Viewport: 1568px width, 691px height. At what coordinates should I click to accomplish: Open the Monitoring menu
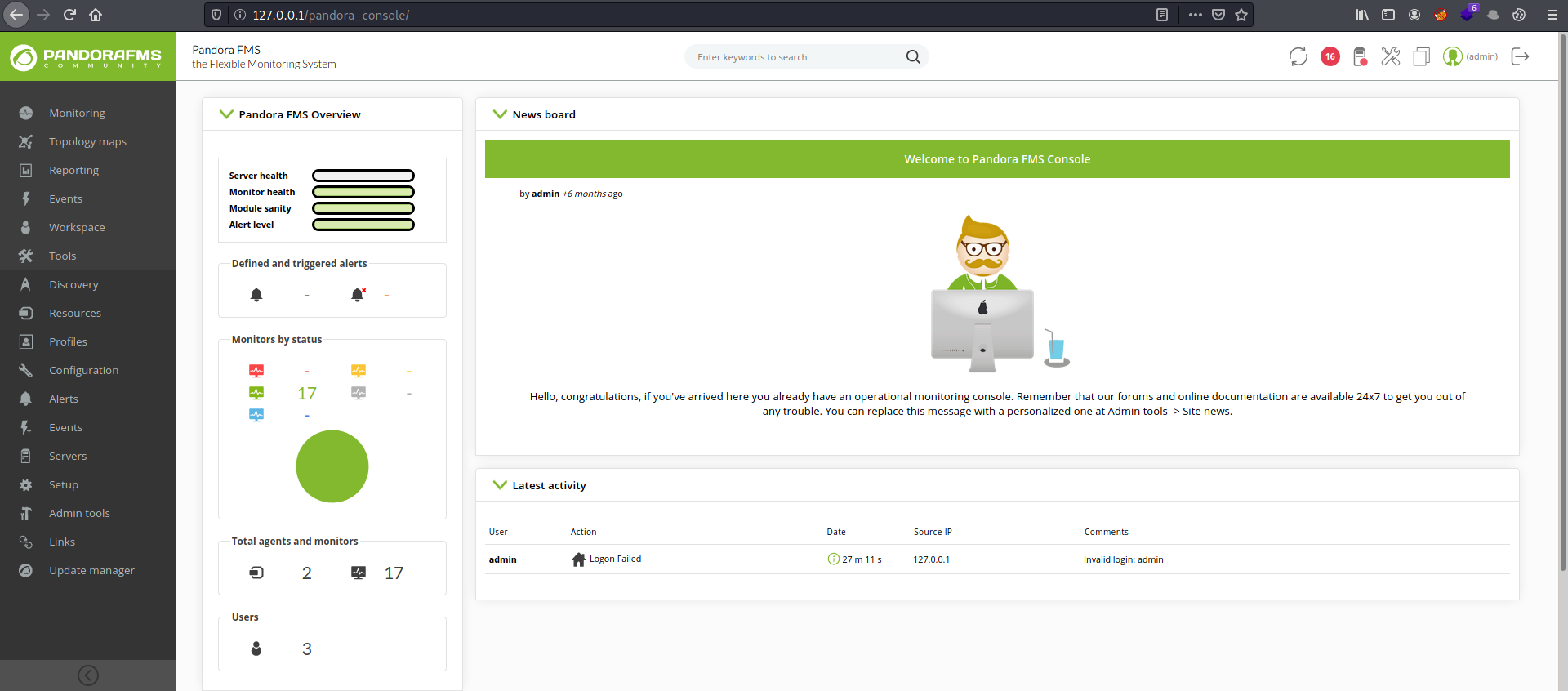coord(77,113)
